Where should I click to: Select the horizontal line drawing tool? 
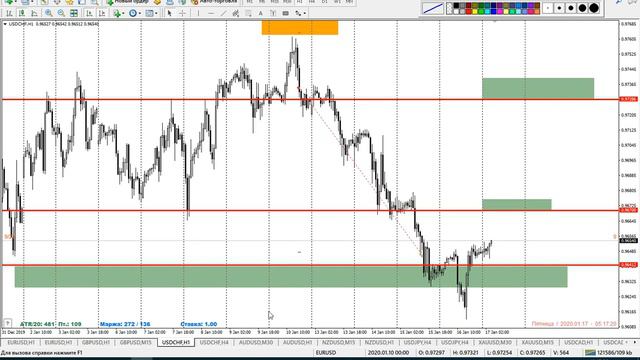211,13
